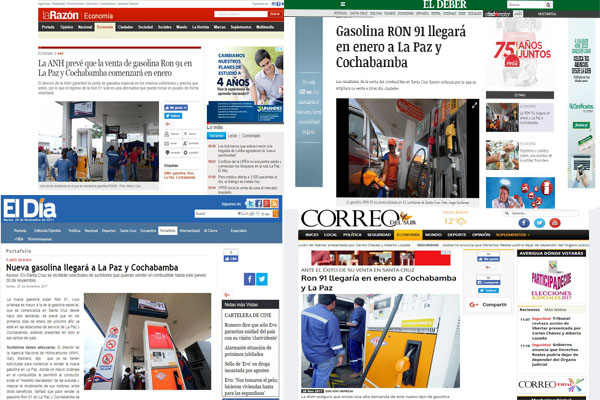Image resolution: width=600 pixels, height=400 pixels.
Task: Open Correo del Sur YouTube round icon
Action: coord(555,223)
